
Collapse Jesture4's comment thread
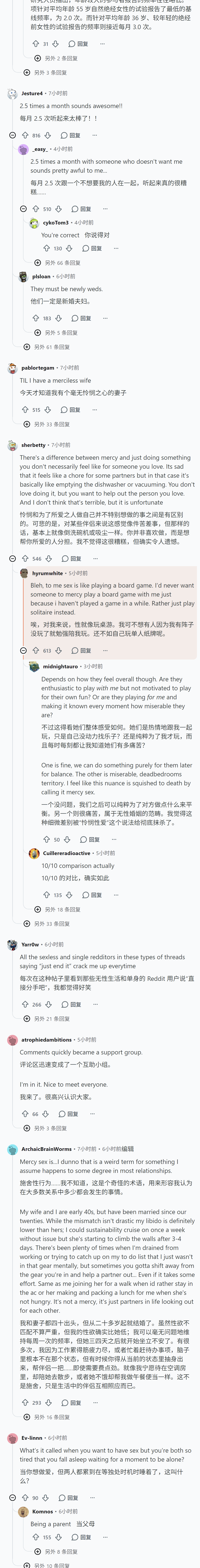pos(12,135)
